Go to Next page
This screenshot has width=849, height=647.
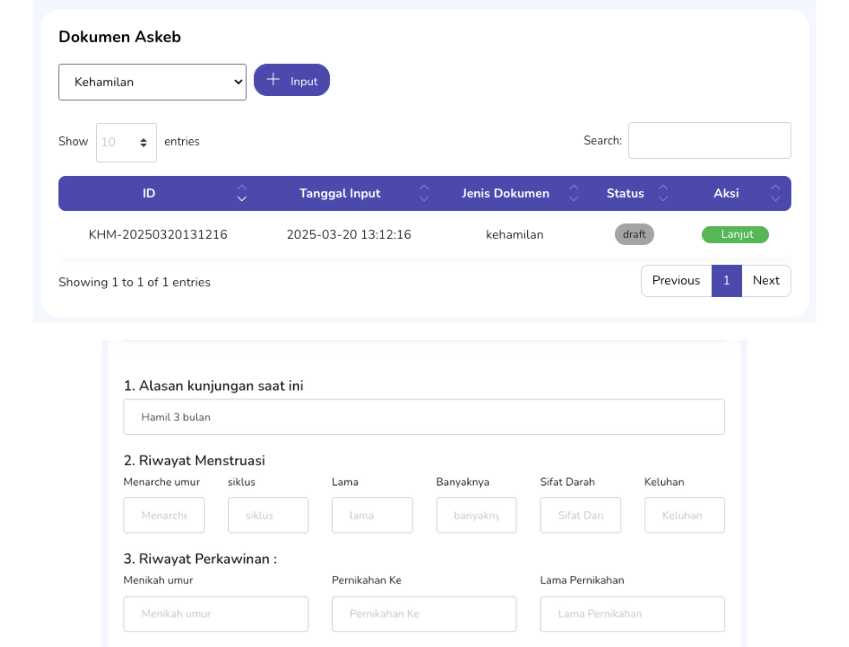[x=766, y=281]
